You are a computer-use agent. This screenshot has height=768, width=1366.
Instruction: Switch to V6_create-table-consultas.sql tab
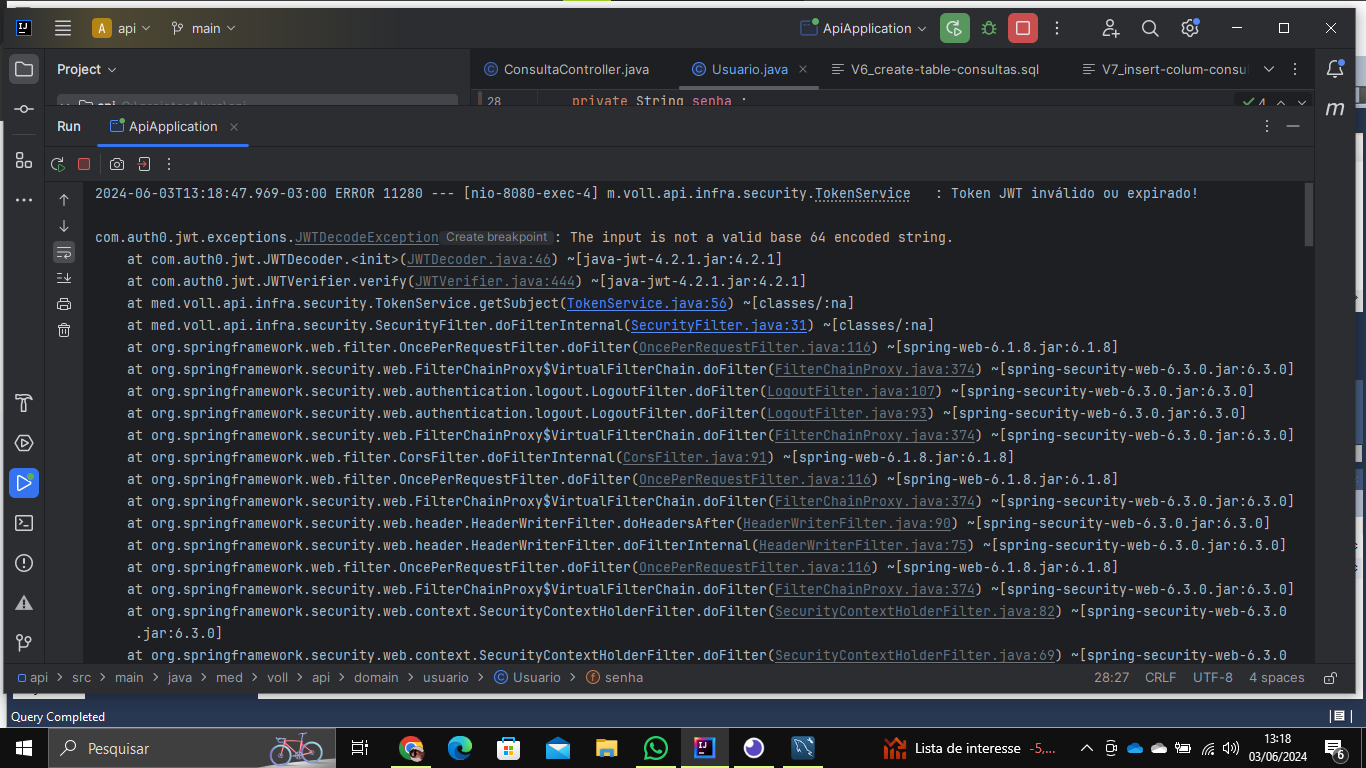tap(935, 69)
